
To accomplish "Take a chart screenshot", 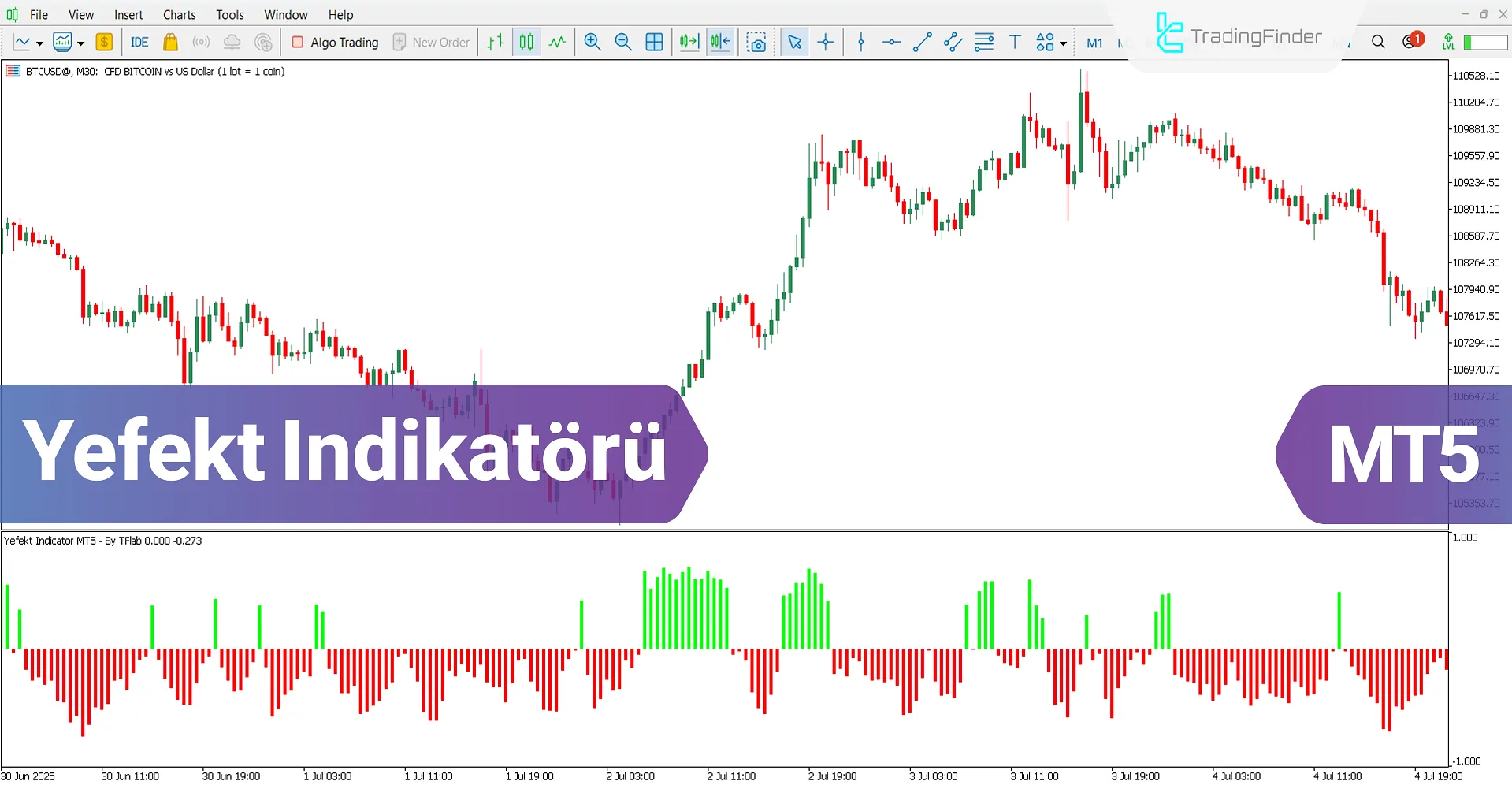I will point(757,42).
